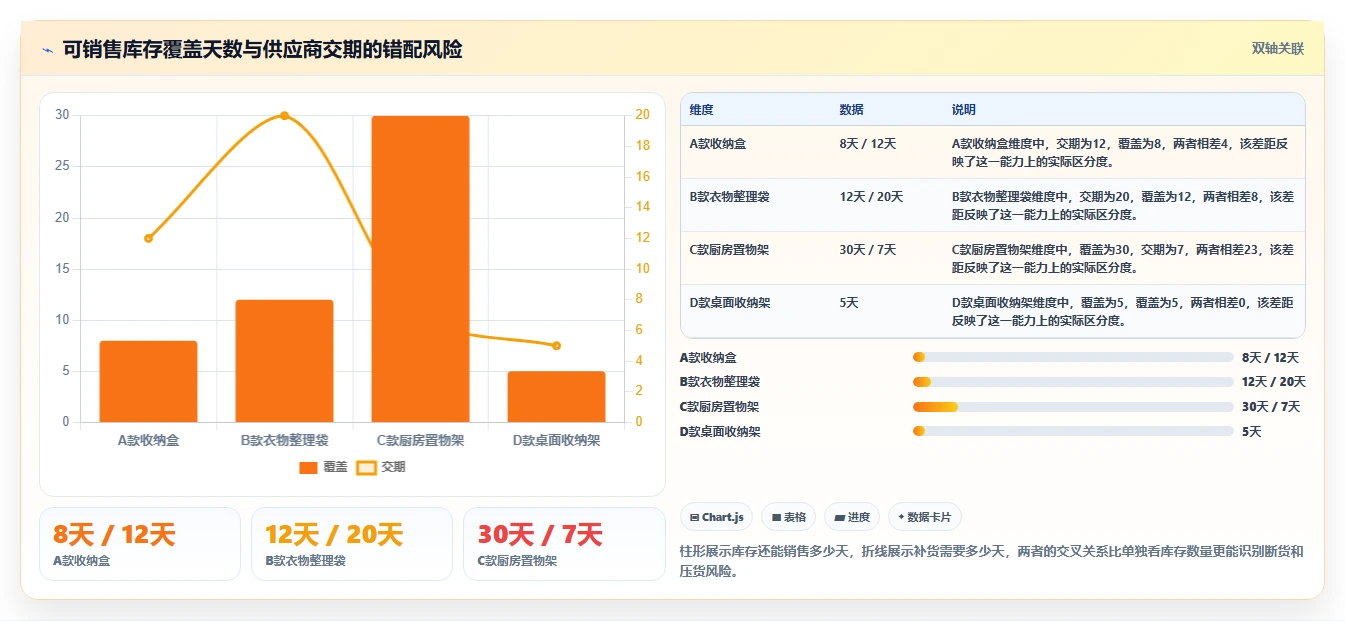Image resolution: width=1345 pixels, height=621 pixels.
Task: Click the line point at value 20
Action: pyautogui.click(x=284, y=115)
